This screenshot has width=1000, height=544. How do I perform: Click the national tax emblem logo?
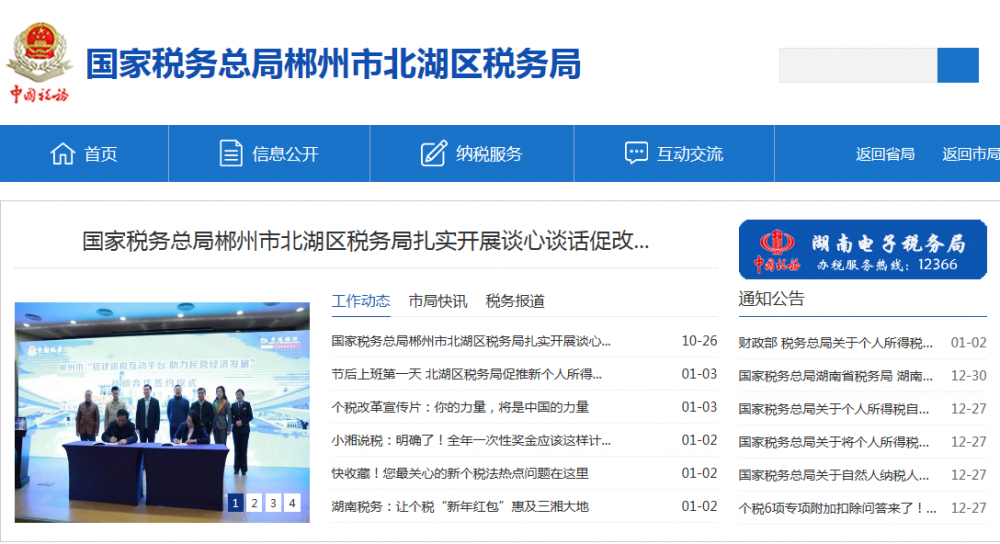[39, 62]
